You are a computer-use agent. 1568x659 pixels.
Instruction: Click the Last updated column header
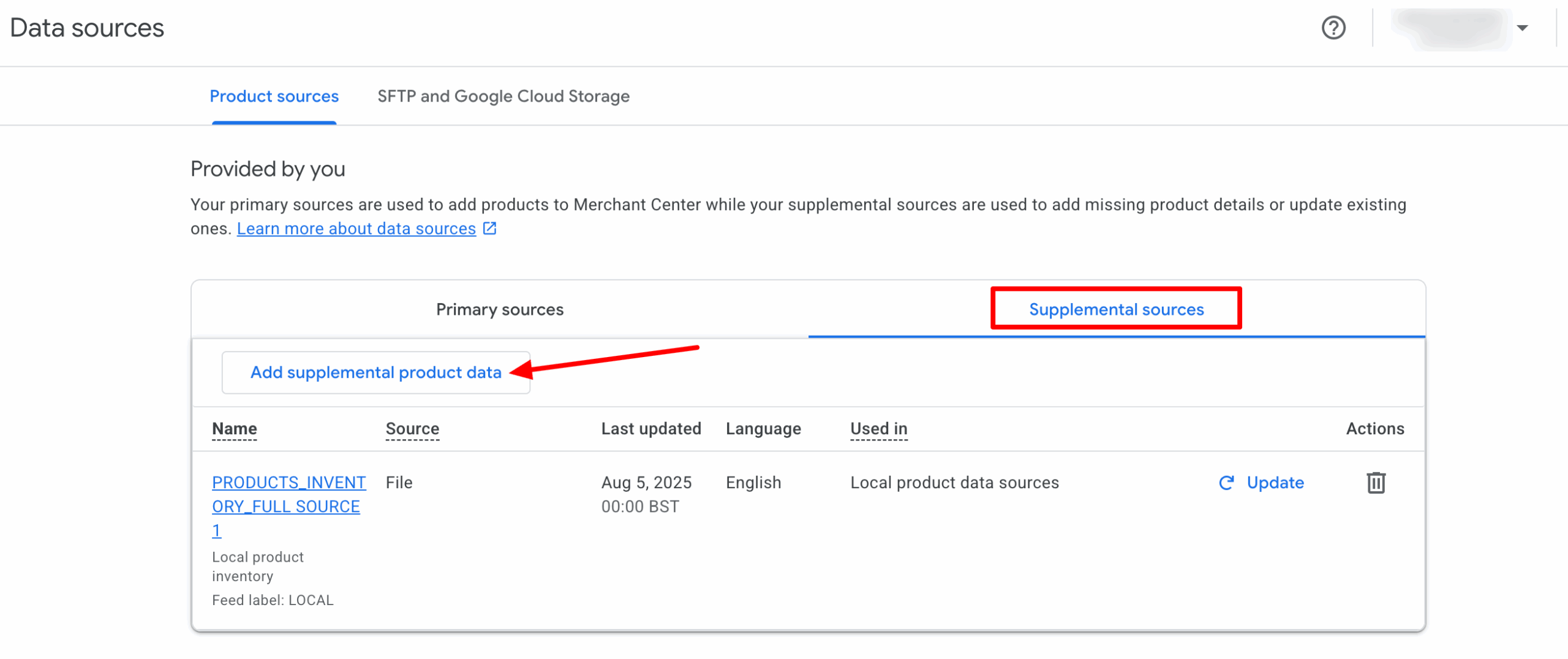click(x=650, y=429)
